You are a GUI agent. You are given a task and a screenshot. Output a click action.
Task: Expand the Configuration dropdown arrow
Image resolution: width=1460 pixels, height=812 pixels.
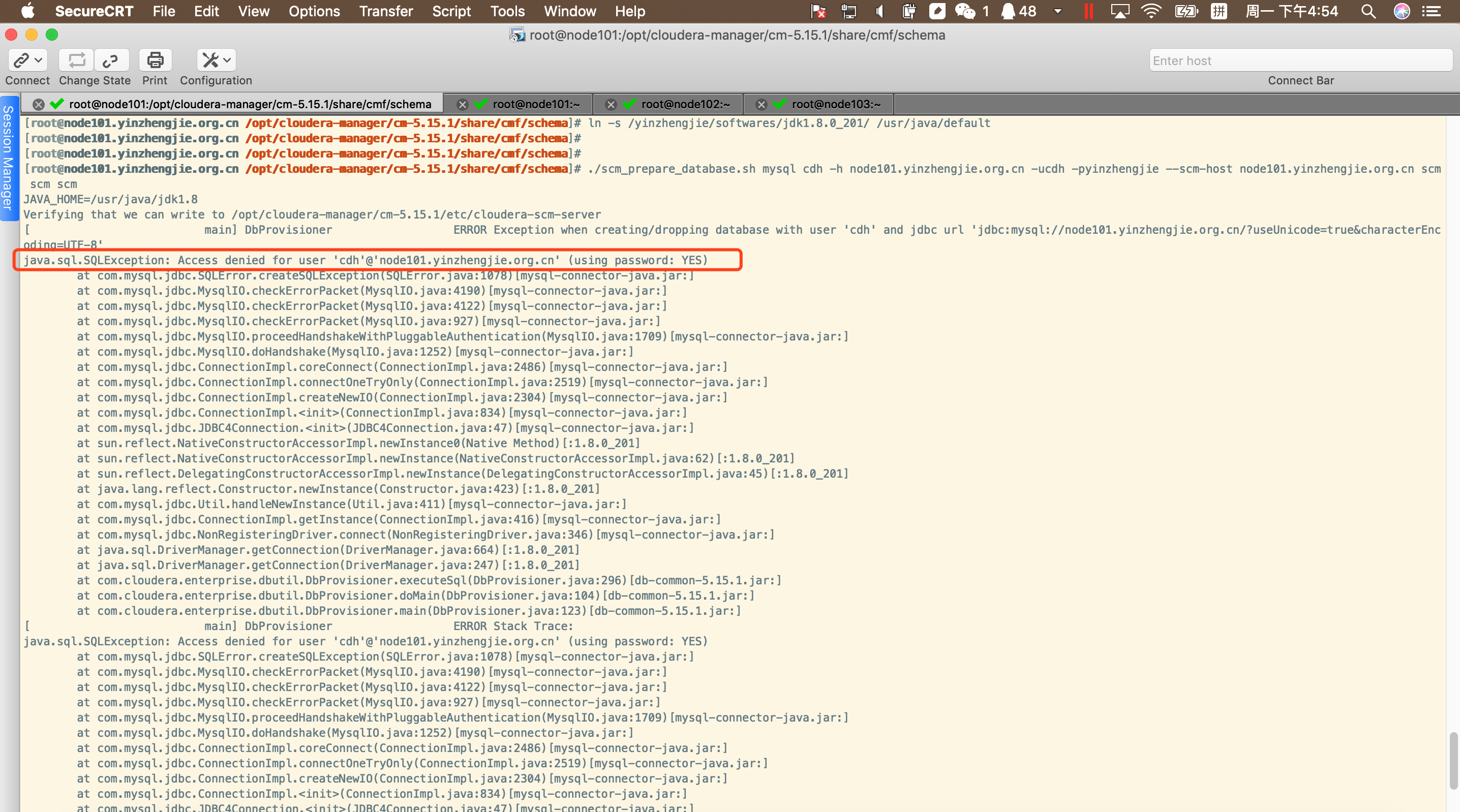[x=227, y=60]
